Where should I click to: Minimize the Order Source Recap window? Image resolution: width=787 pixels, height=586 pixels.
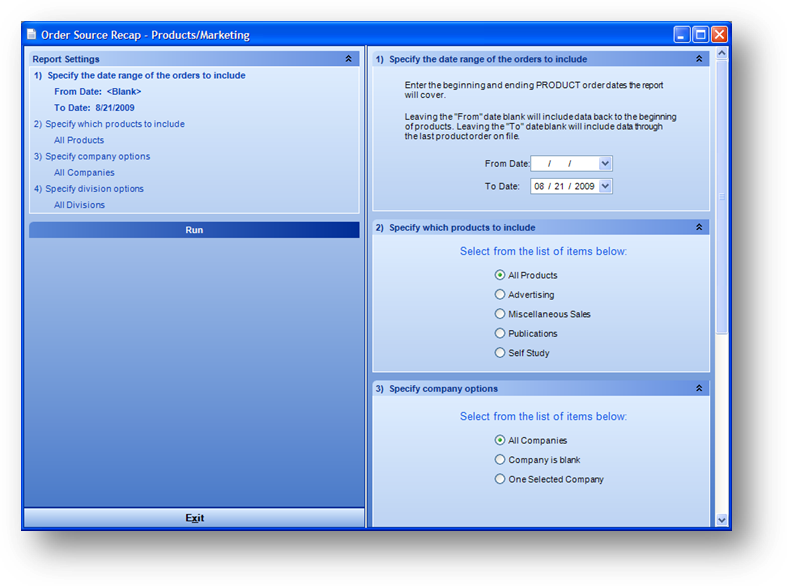pyautogui.click(x=681, y=35)
